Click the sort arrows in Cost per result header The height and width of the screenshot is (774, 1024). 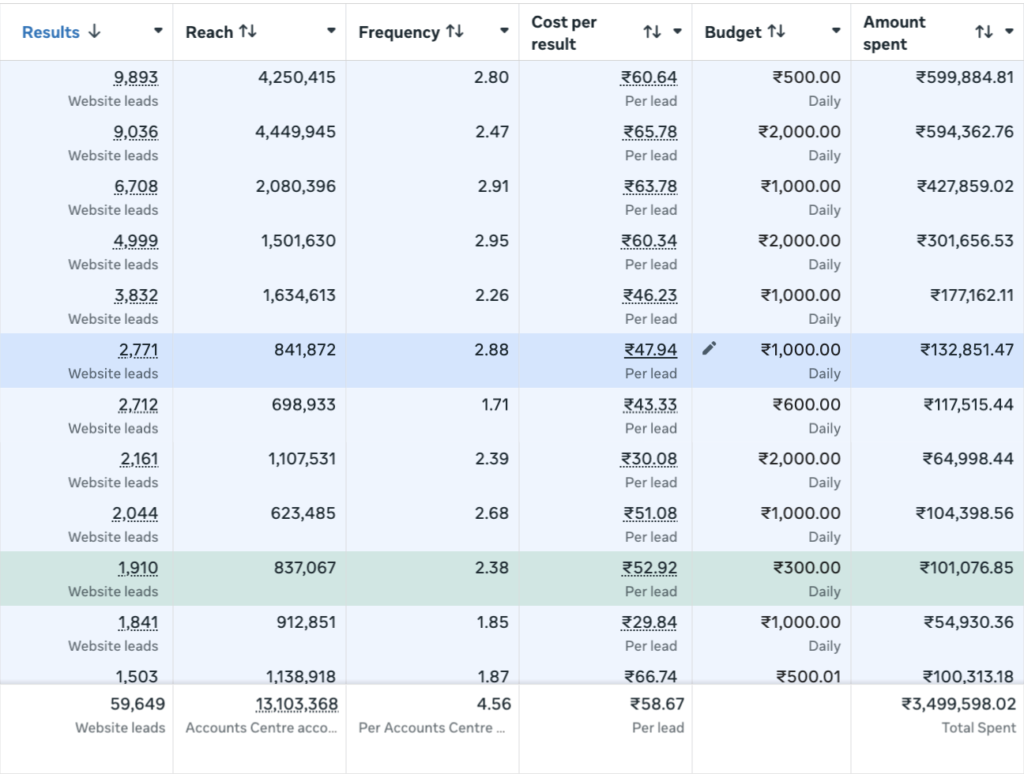coord(652,32)
